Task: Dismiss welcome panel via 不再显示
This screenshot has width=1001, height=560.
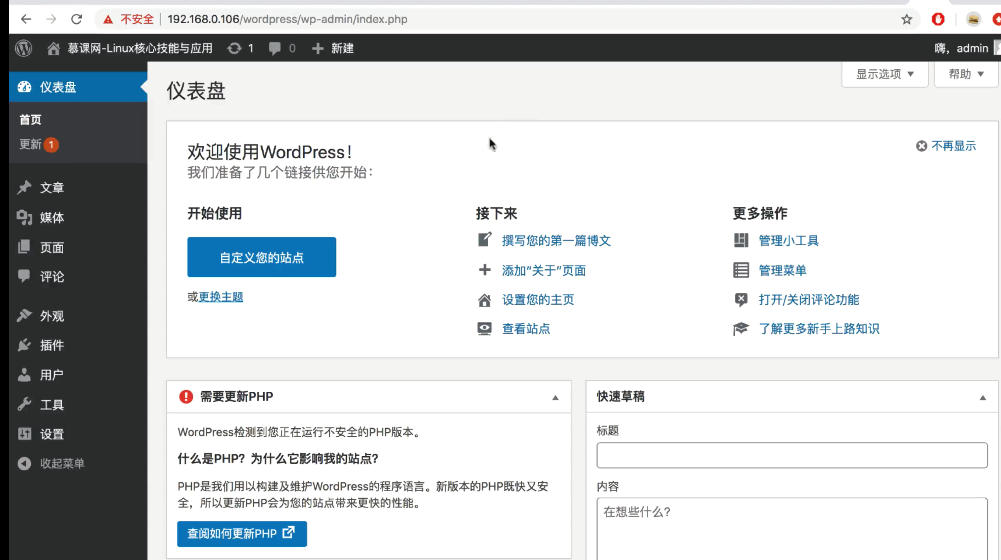Action: [x=946, y=146]
